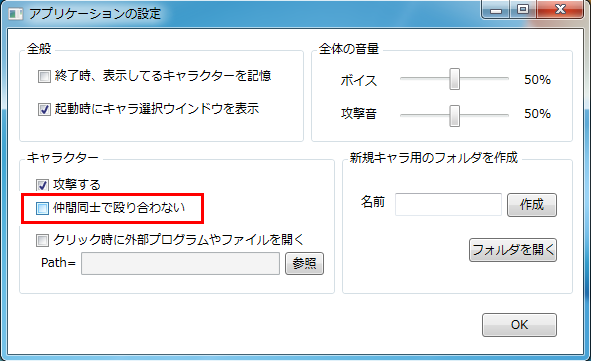591x361 pixels.
Task: Click the ボイス volume slider handle
Action: (x=455, y=79)
